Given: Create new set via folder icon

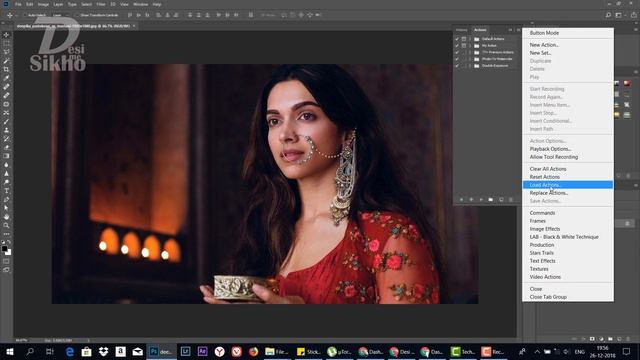Looking at the screenshot, I should click(491, 200).
